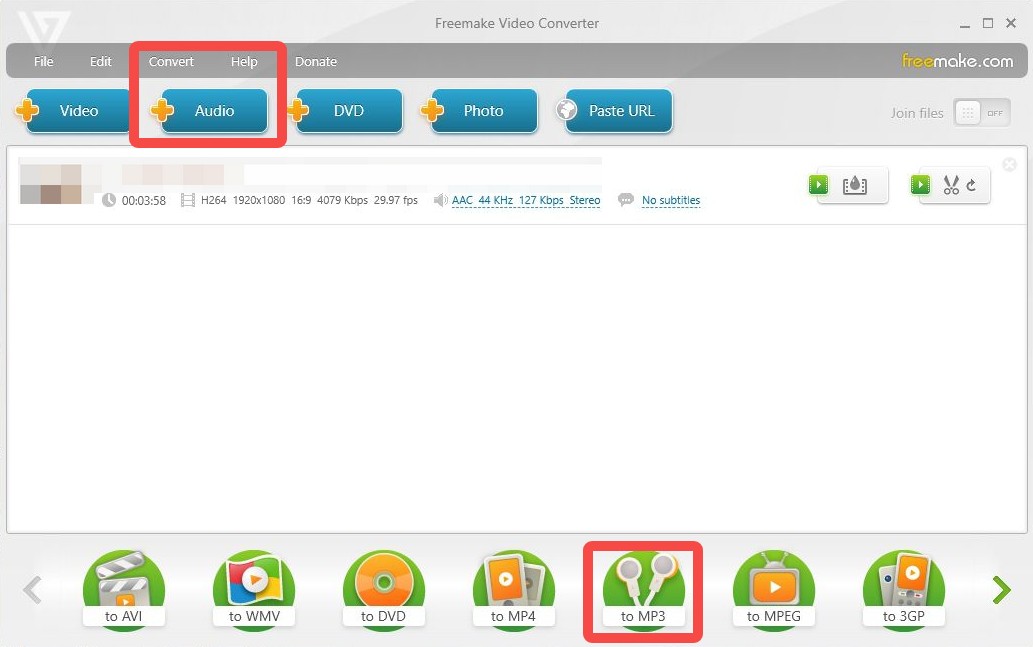Image resolution: width=1033 pixels, height=647 pixels.
Task: Open the cut and rotate video editor
Action: (950, 185)
